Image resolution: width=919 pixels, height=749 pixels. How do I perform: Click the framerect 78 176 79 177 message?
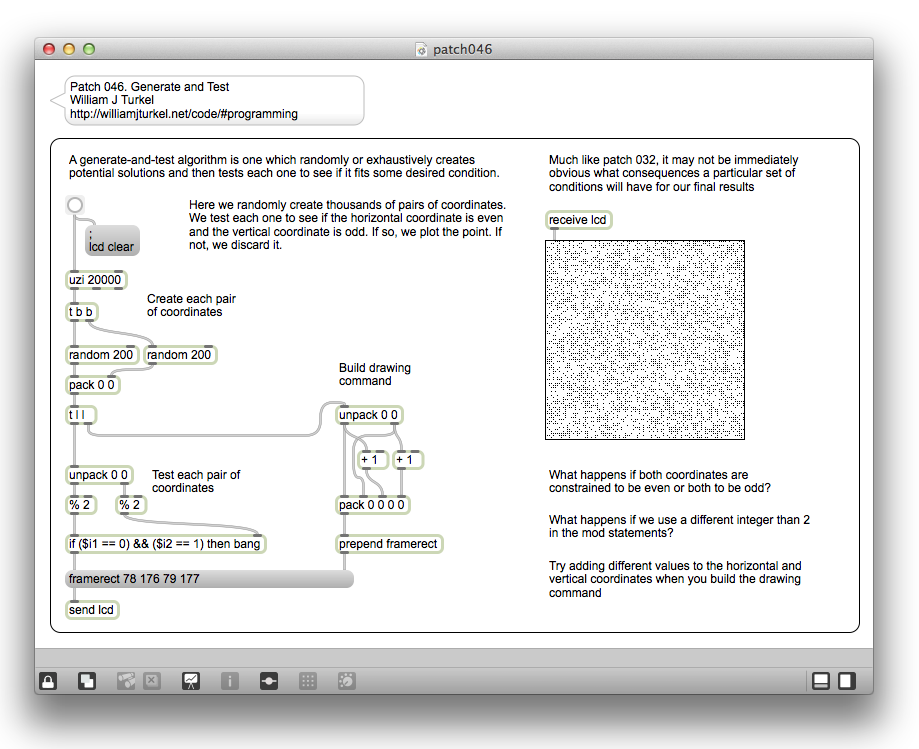click(x=209, y=579)
